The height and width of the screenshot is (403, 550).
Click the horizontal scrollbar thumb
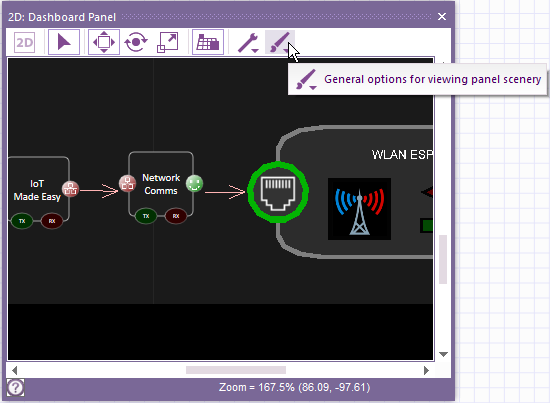click(236, 370)
